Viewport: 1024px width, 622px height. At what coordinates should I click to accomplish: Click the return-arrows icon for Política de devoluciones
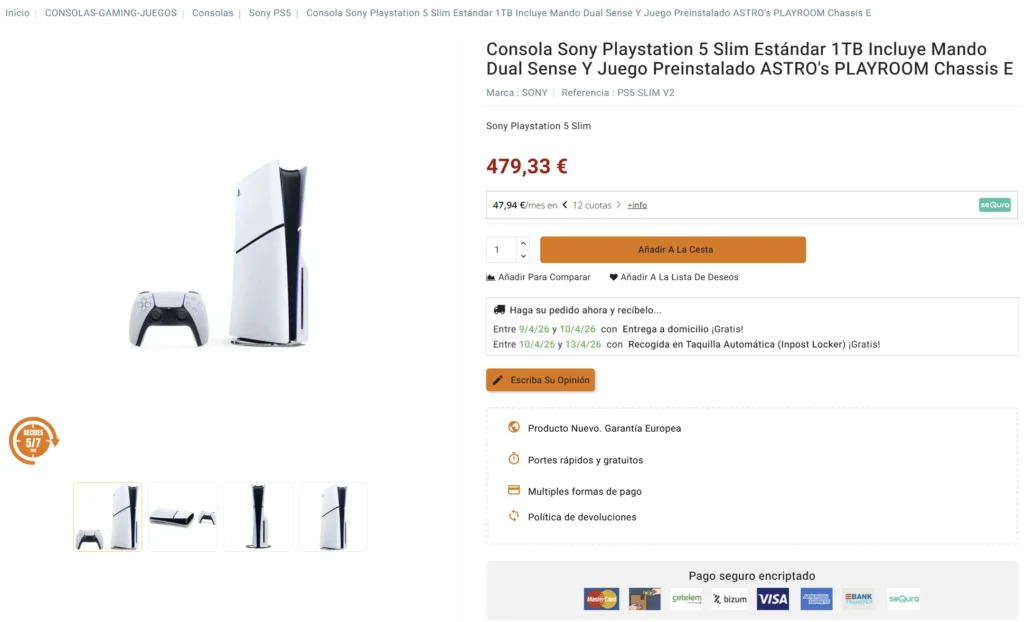pos(512,517)
